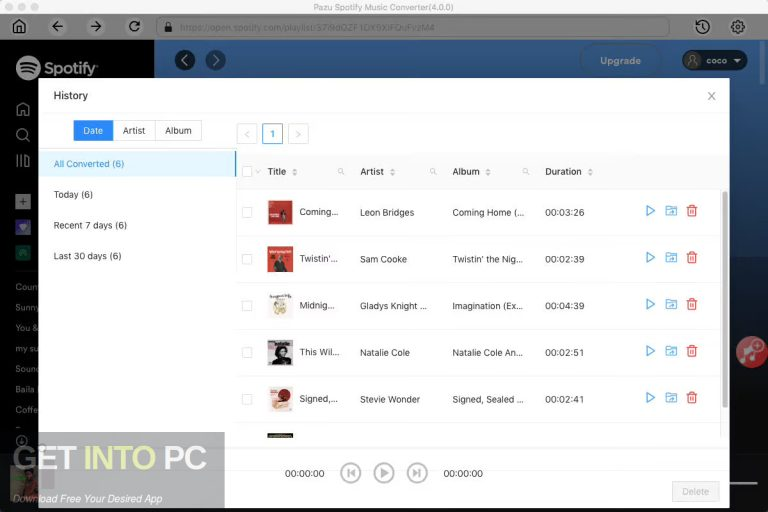Play the Gladys Knight track
Image resolution: width=768 pixels, height=512 pixels.
[x=650, y=304]
